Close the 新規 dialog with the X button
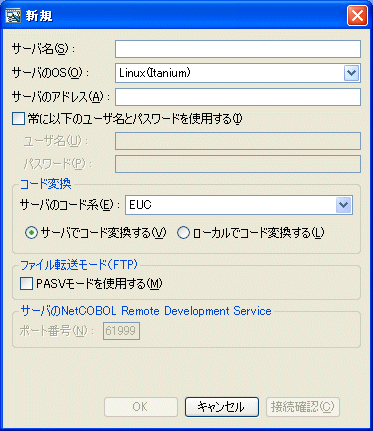The width and height of the screenshot is (373, 431). click(357, 16)
